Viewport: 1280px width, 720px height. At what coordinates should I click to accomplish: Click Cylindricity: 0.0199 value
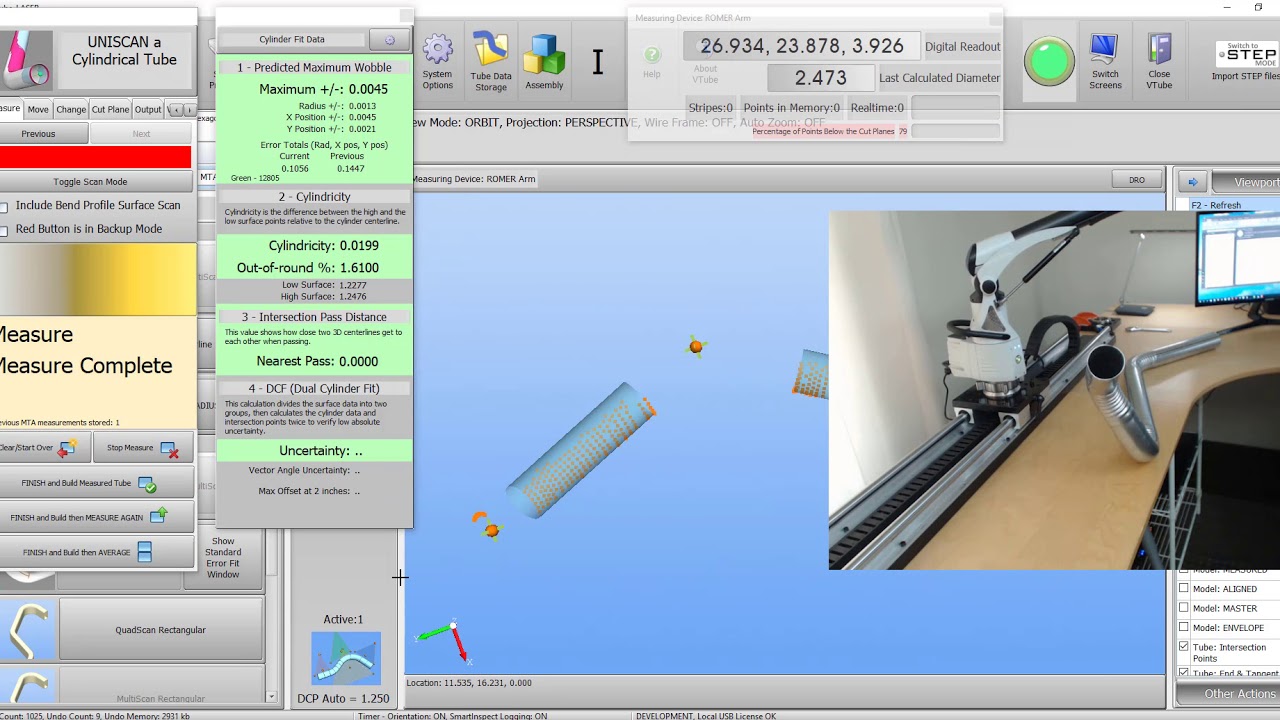click(323, 246)
